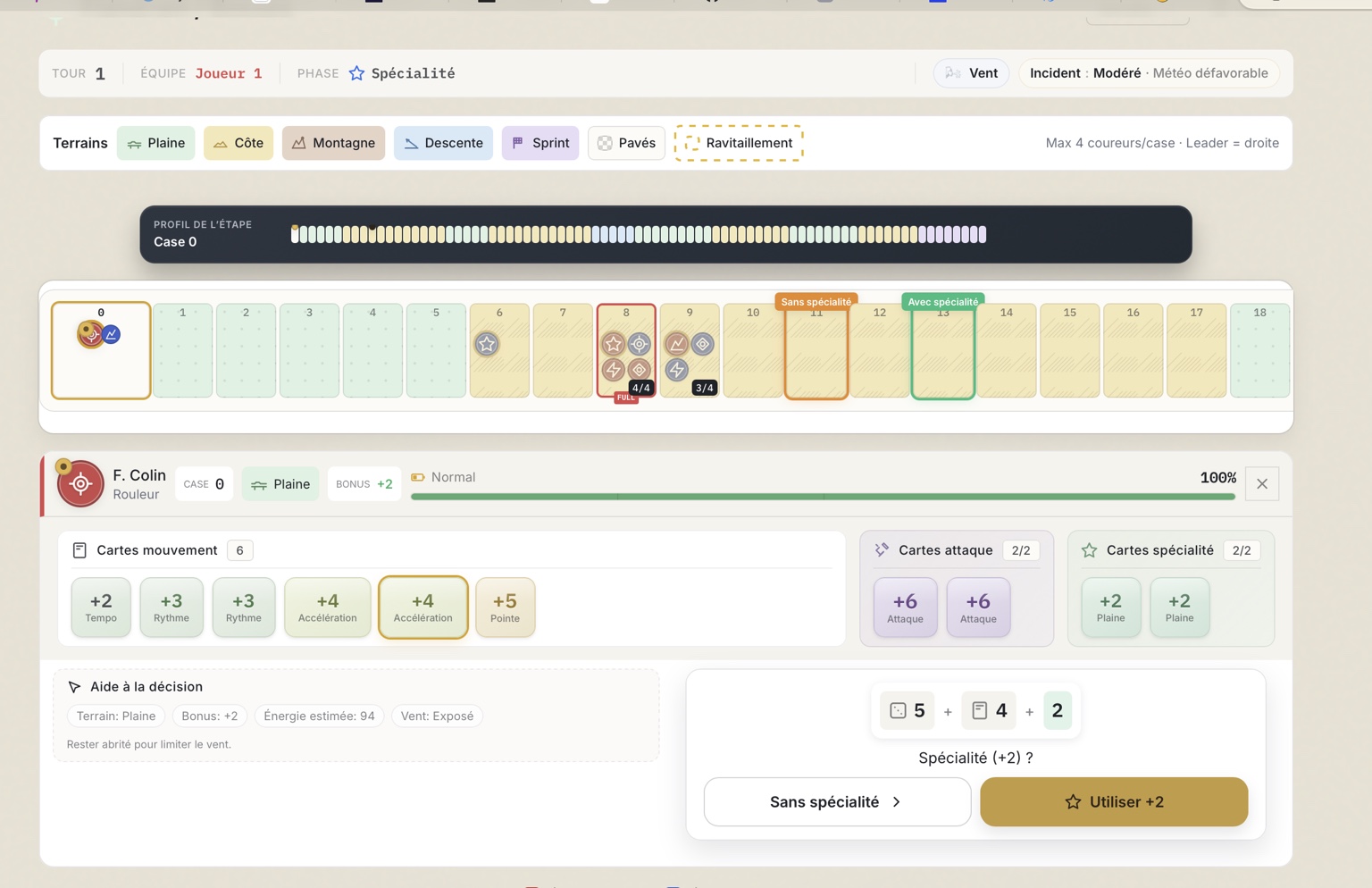Select the Pavés terrain legend chip
The height and width of the screenshot is (888, 1372).
pyautogui.click(x=626, y=143)
